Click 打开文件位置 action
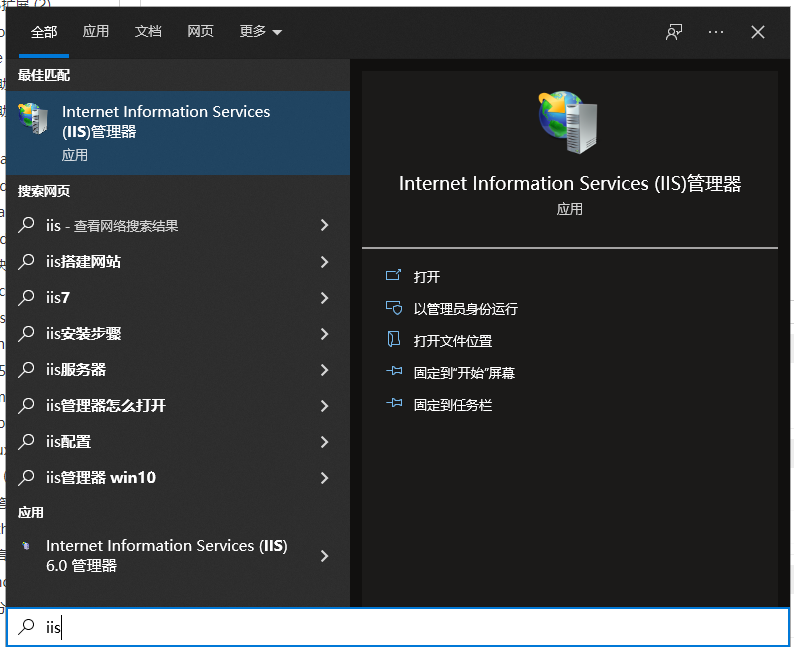 453,341
